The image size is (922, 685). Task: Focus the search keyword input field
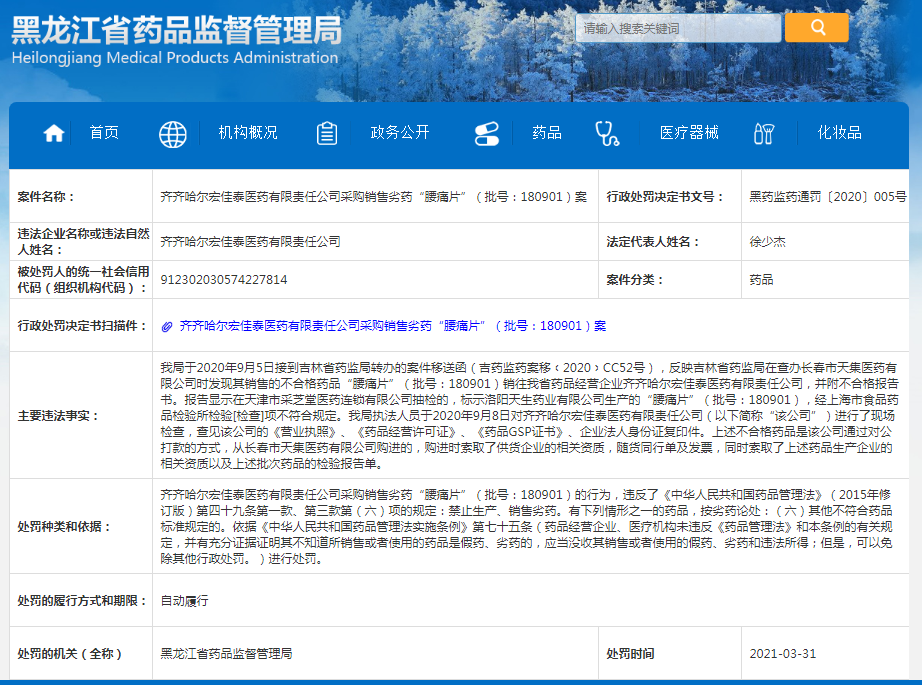pyautogui.click(x=678, y=28)
